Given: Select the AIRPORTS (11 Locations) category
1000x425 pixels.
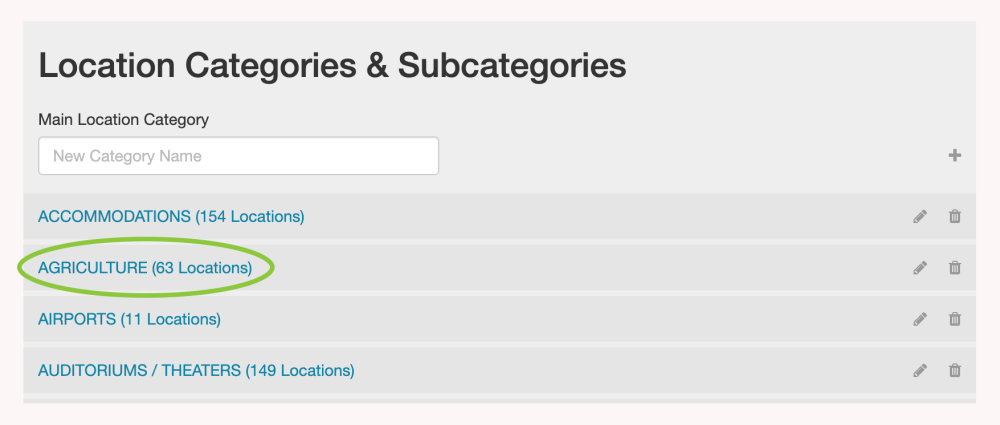Looking at the screenshot, I should pos(129,320).
